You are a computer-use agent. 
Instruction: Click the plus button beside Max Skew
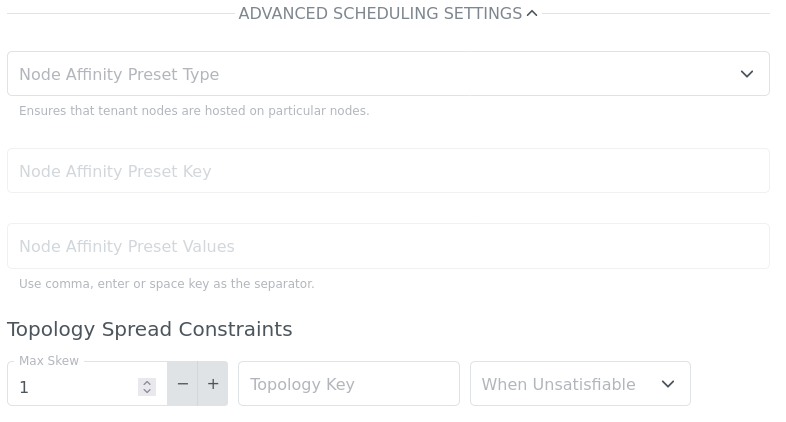(213, 384)
